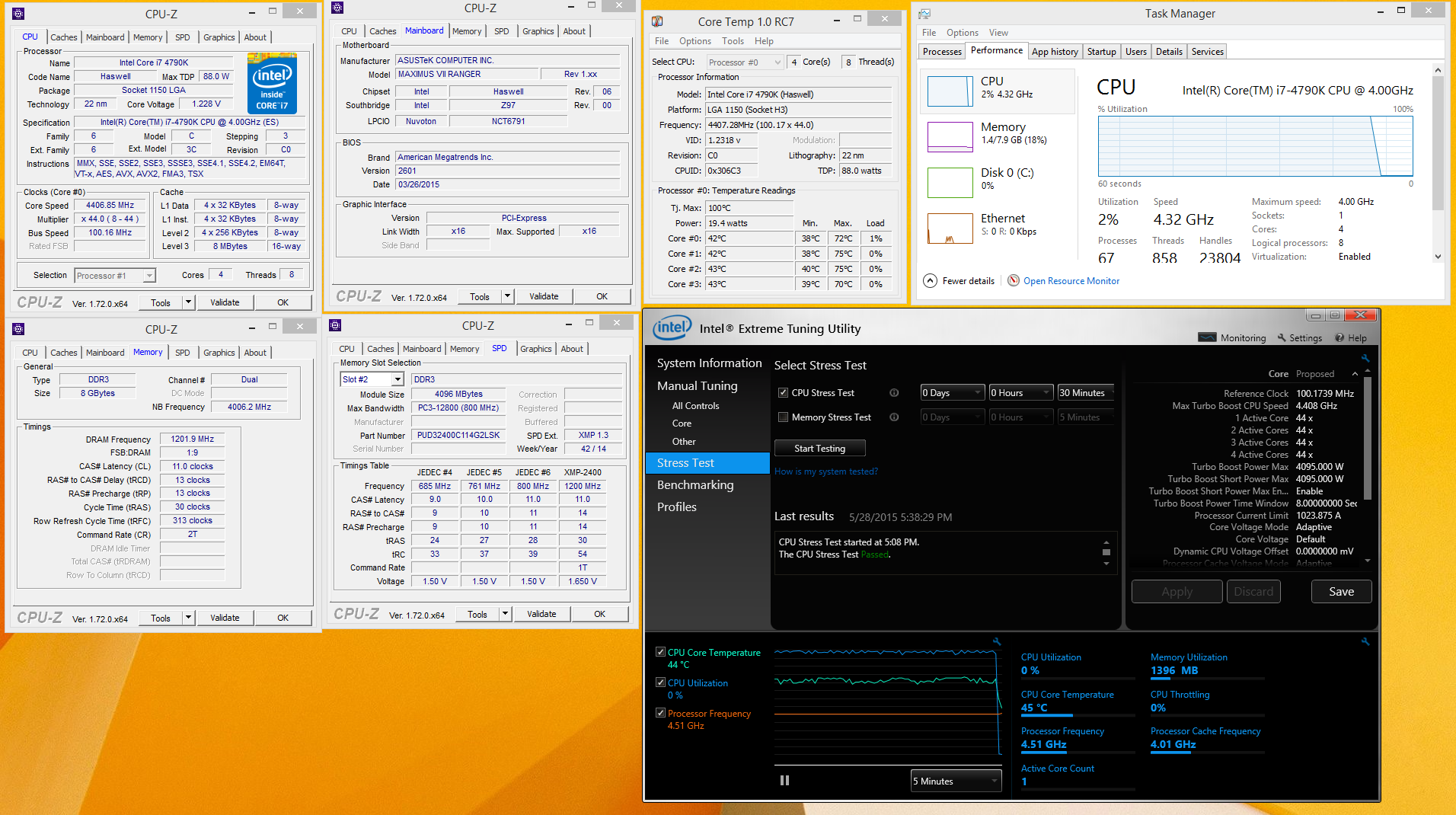Open Monitoring via its graph icon in XTU
This screenshot has height=815, width=1456.
(x=1207, y=337)
